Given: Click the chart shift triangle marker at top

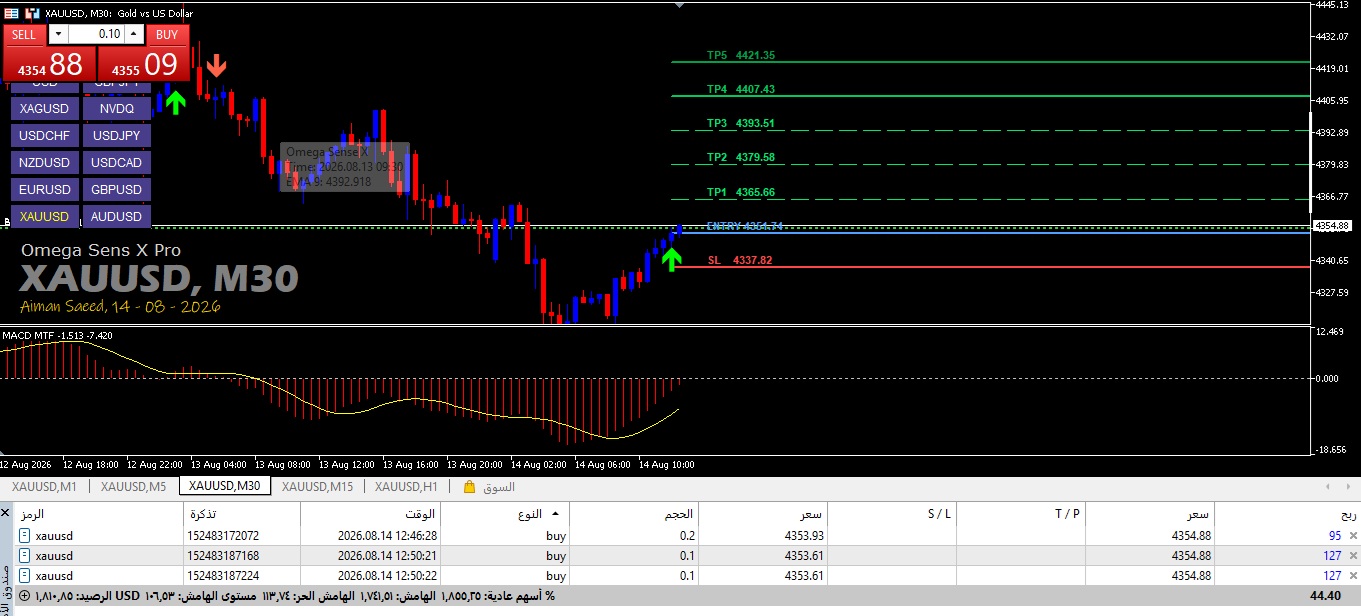Looking at the screenshot, I should (x=680, y=5).
